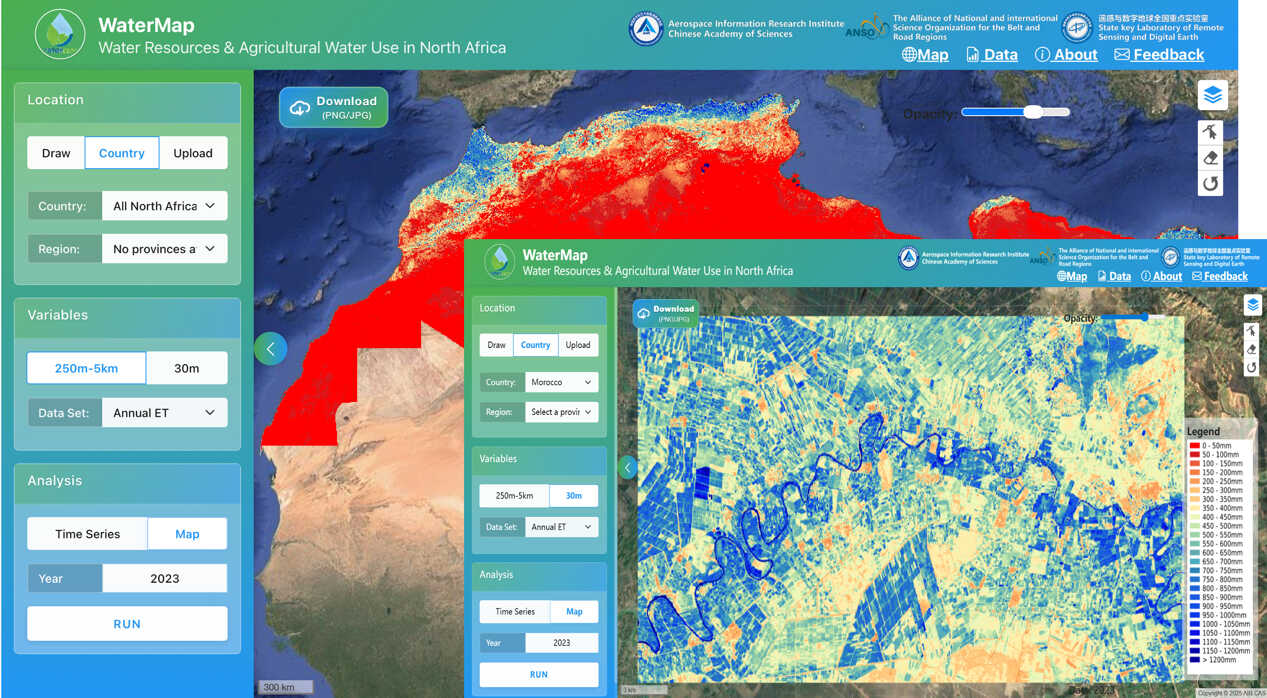
Task: Select the draw tool icon above the larger eraser
Action: tap(1210, 132)
